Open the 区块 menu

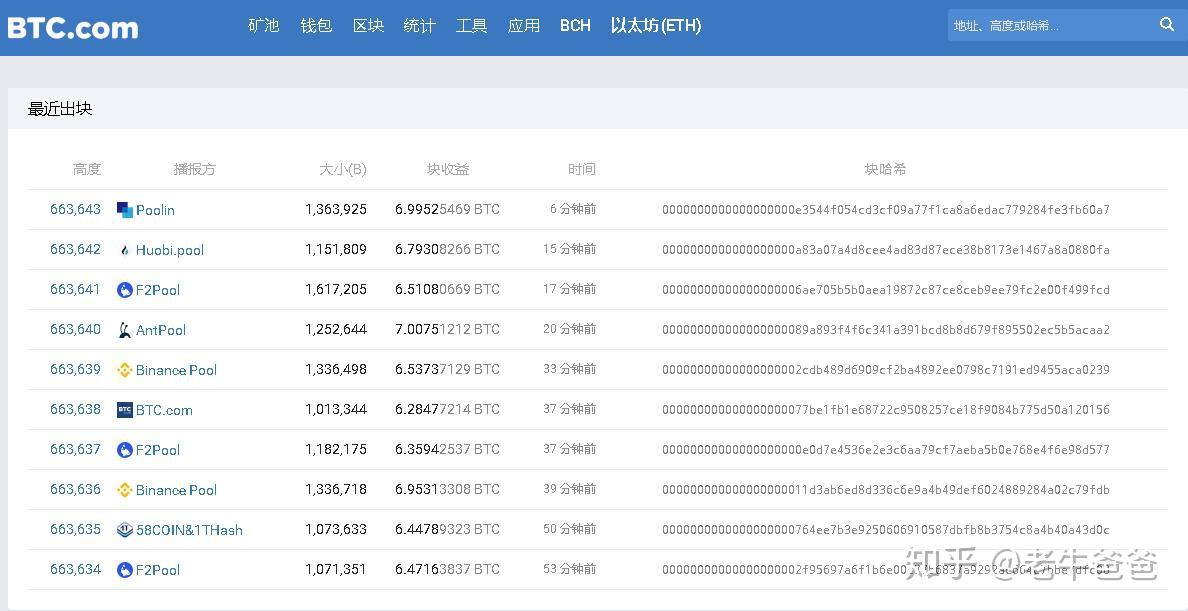click(368, 25)
